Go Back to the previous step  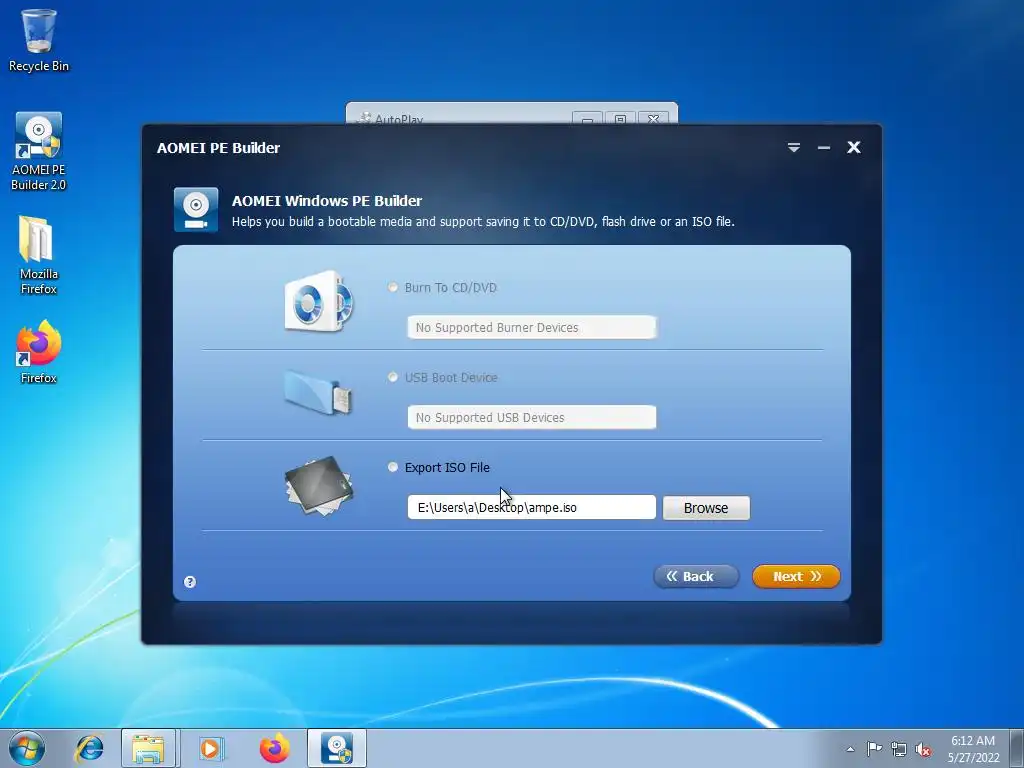[696, 576]
